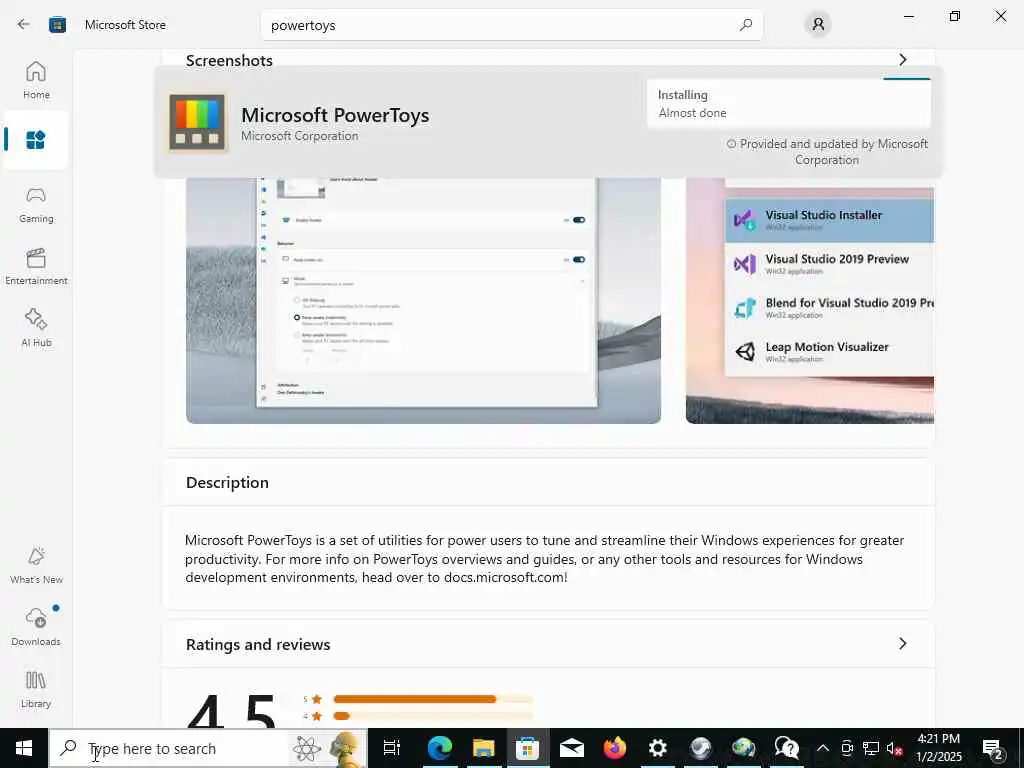Open notification center icon
Image resolution: width=1024 pixels, height=768 pixels.
coord(993,748)
